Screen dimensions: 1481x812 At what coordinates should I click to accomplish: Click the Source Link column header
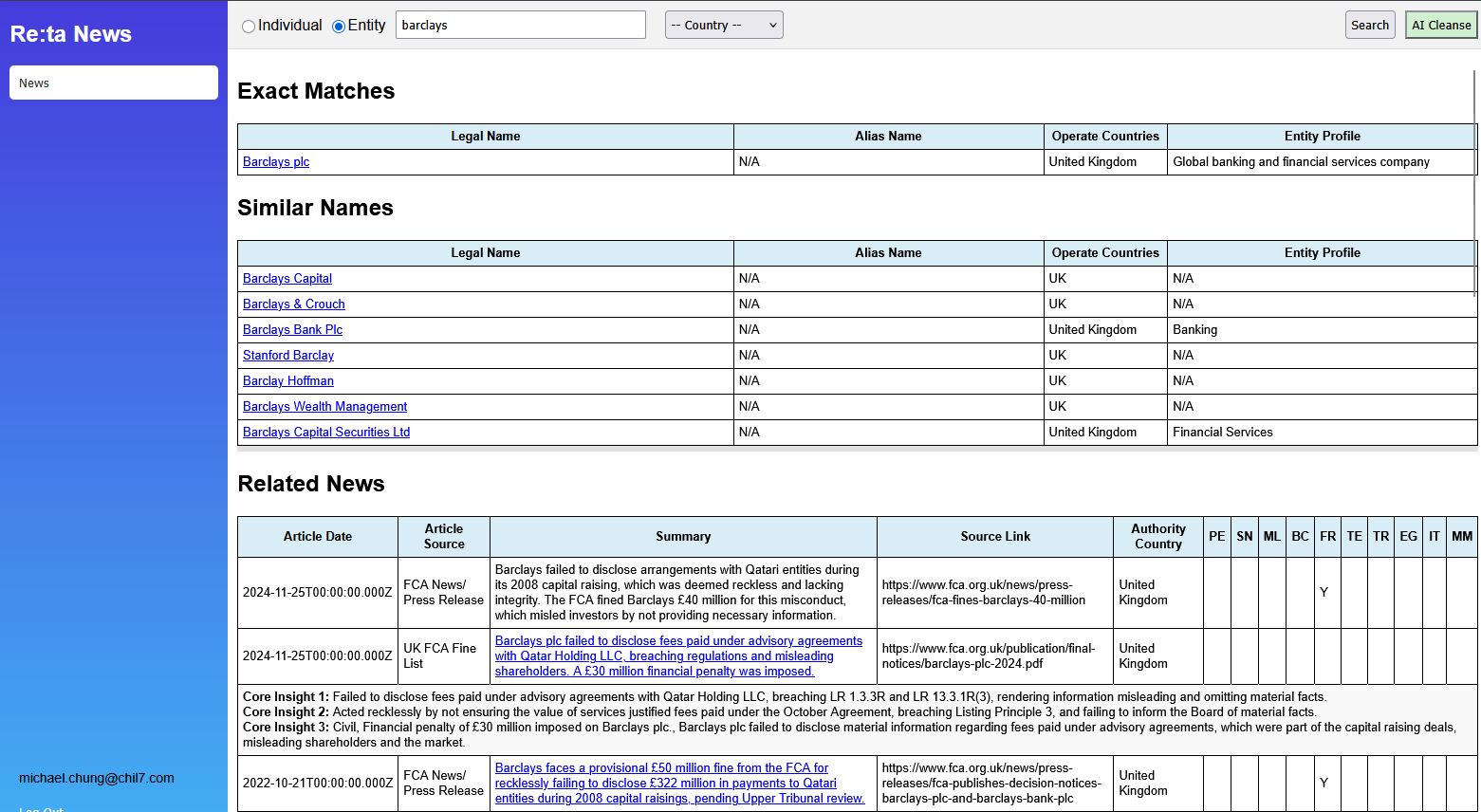(x=995, y=537)
